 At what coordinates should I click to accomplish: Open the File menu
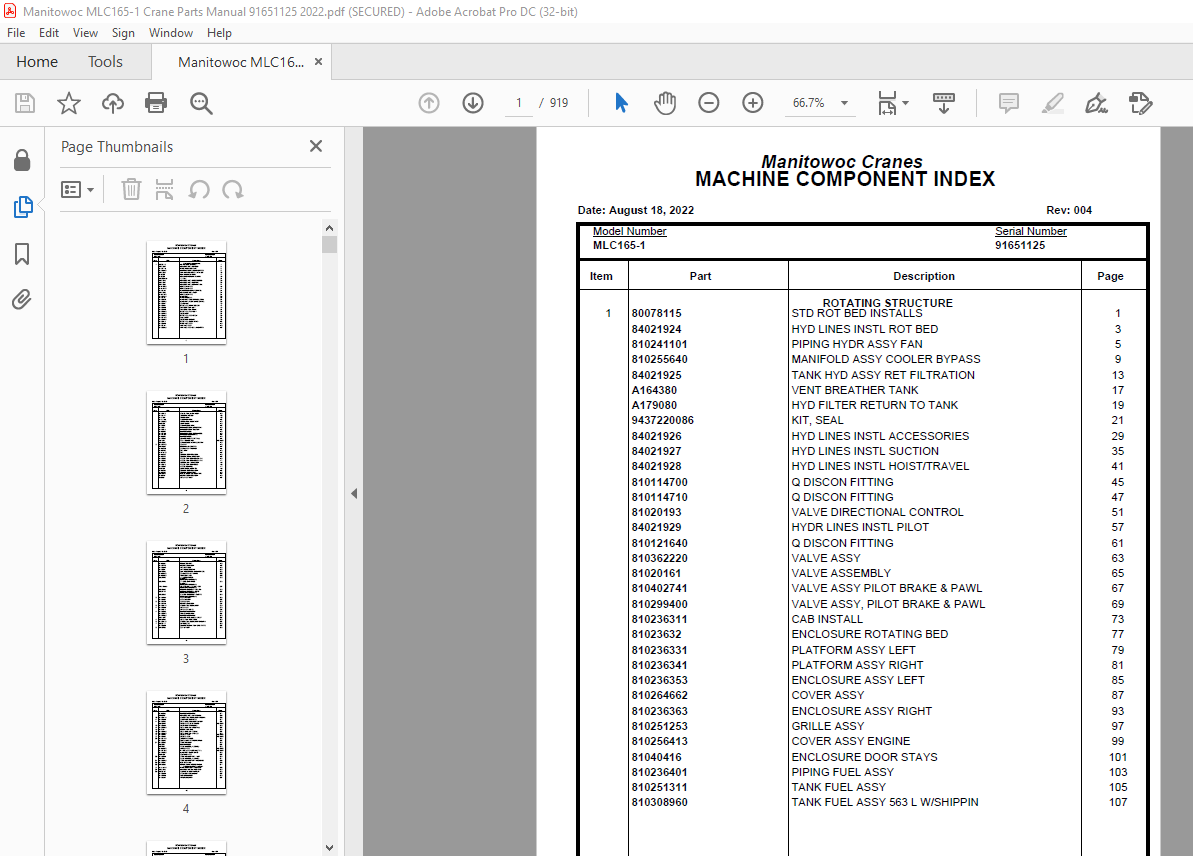16,33
